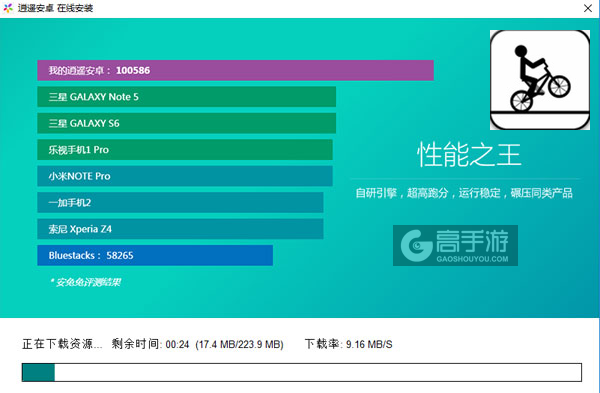Click the app logo in title bar
The image size is (600, 393).
8,8
